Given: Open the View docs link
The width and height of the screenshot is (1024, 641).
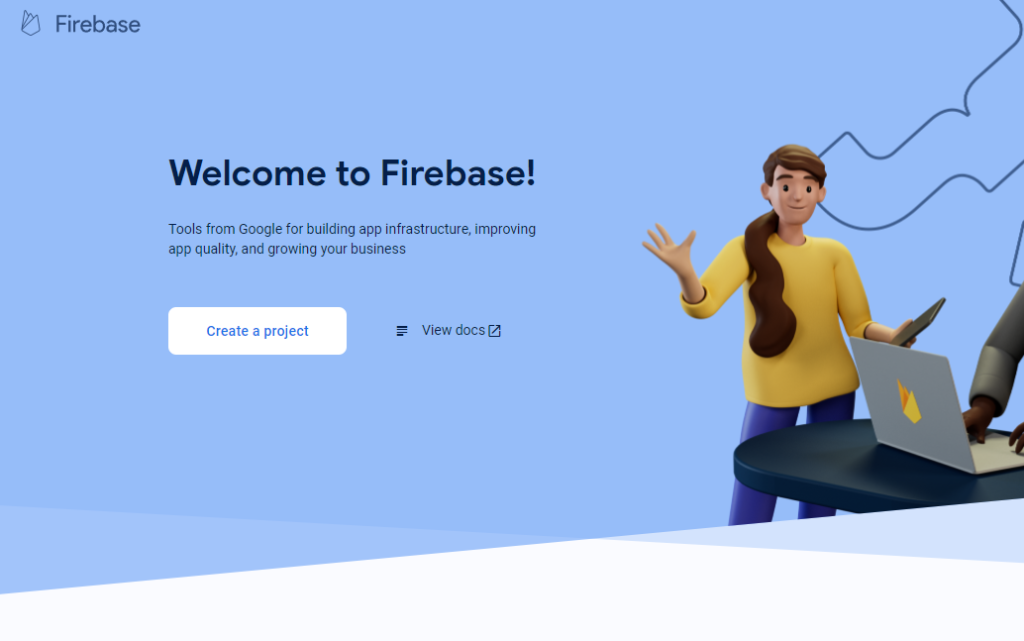Looking at the screenshot, I should (453, 330).
